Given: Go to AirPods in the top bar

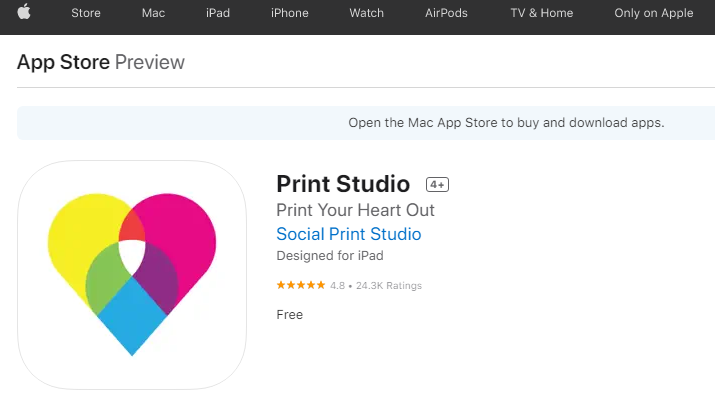Looking at the screenshot, I should coord(446,13).
